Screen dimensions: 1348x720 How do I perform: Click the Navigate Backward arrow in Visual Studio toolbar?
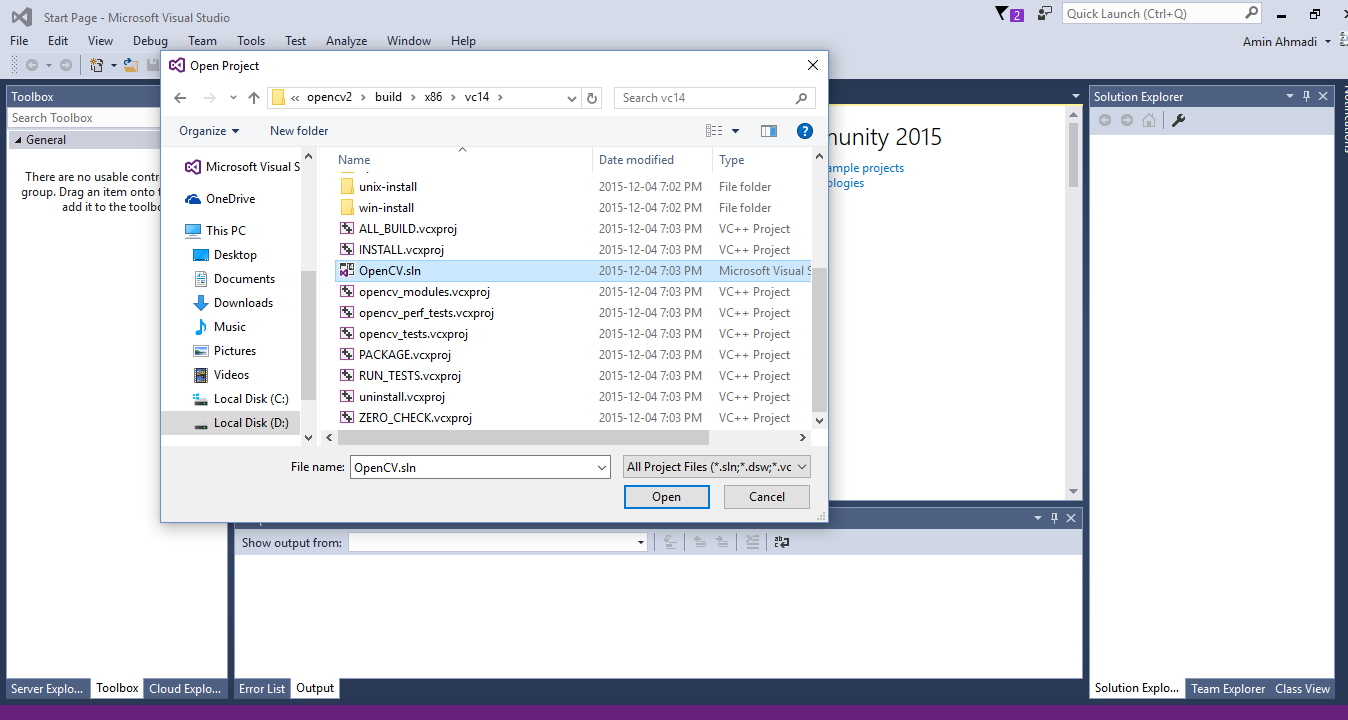[32, 65]
